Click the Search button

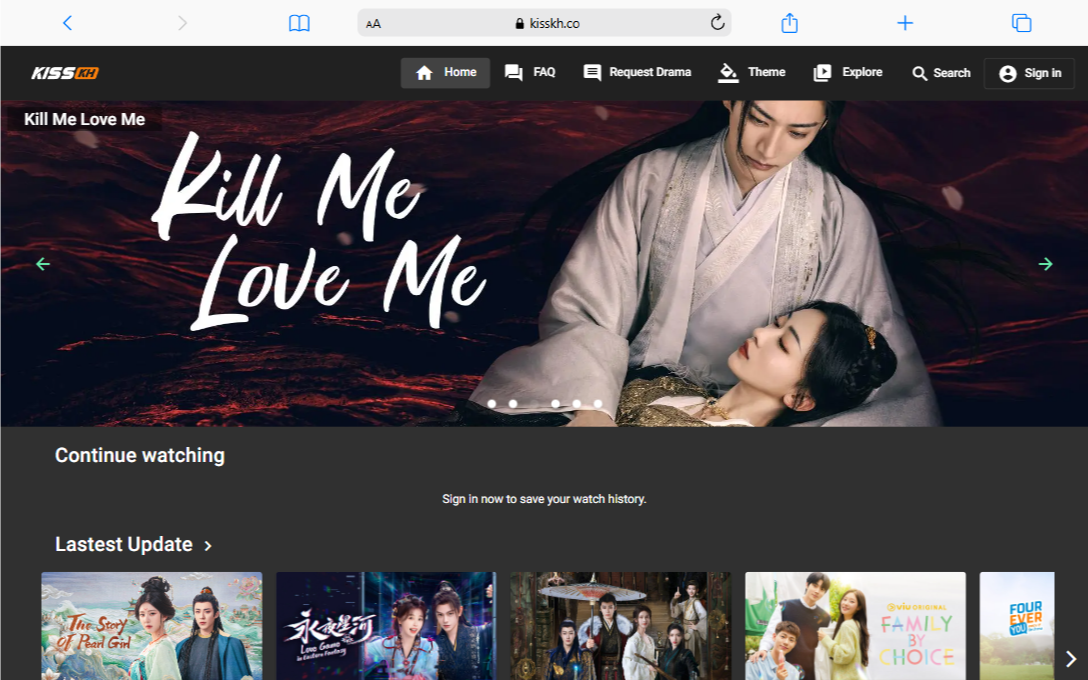tap(941, 73)
